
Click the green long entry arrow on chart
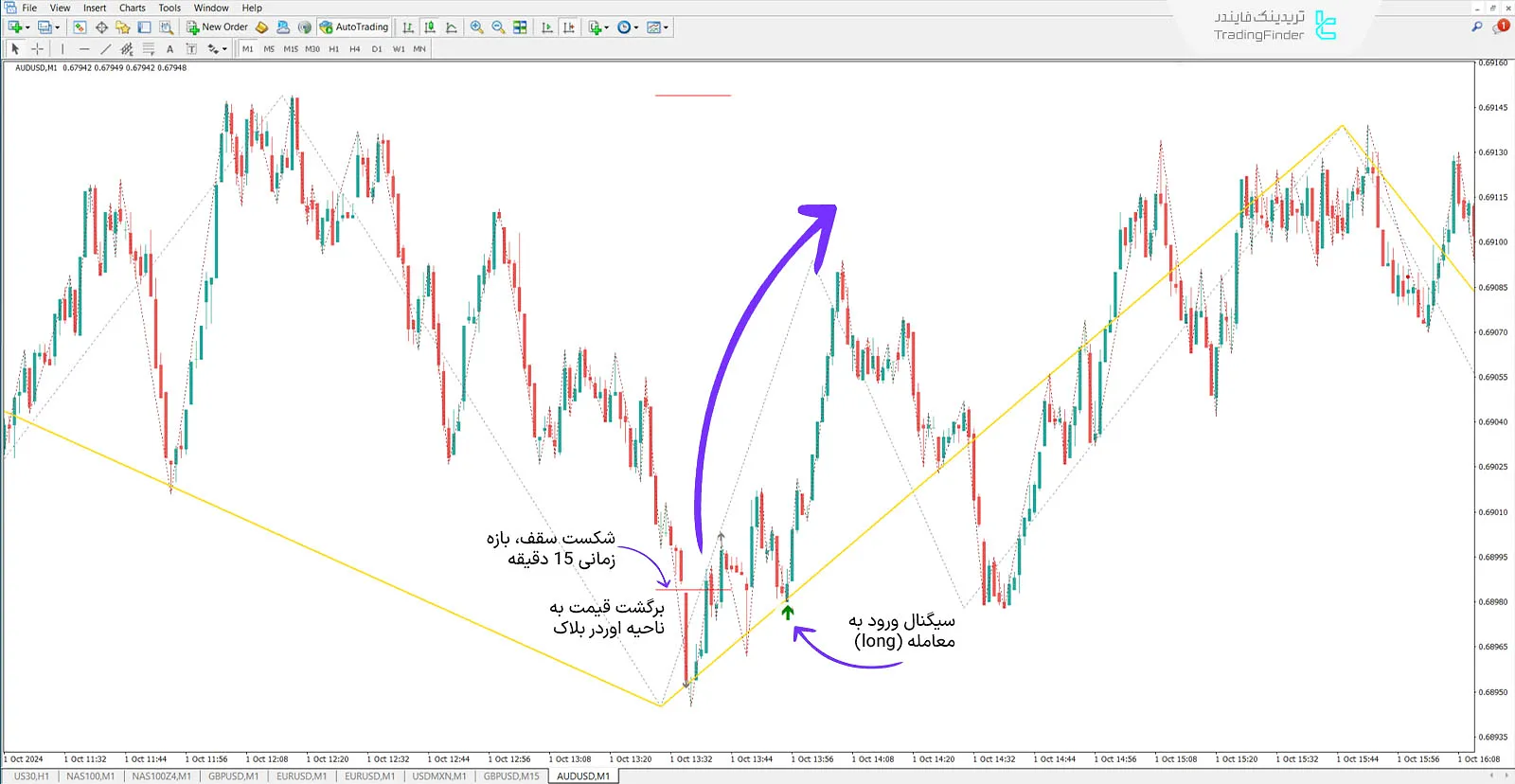pyautogui.click(x=788, y=613)
